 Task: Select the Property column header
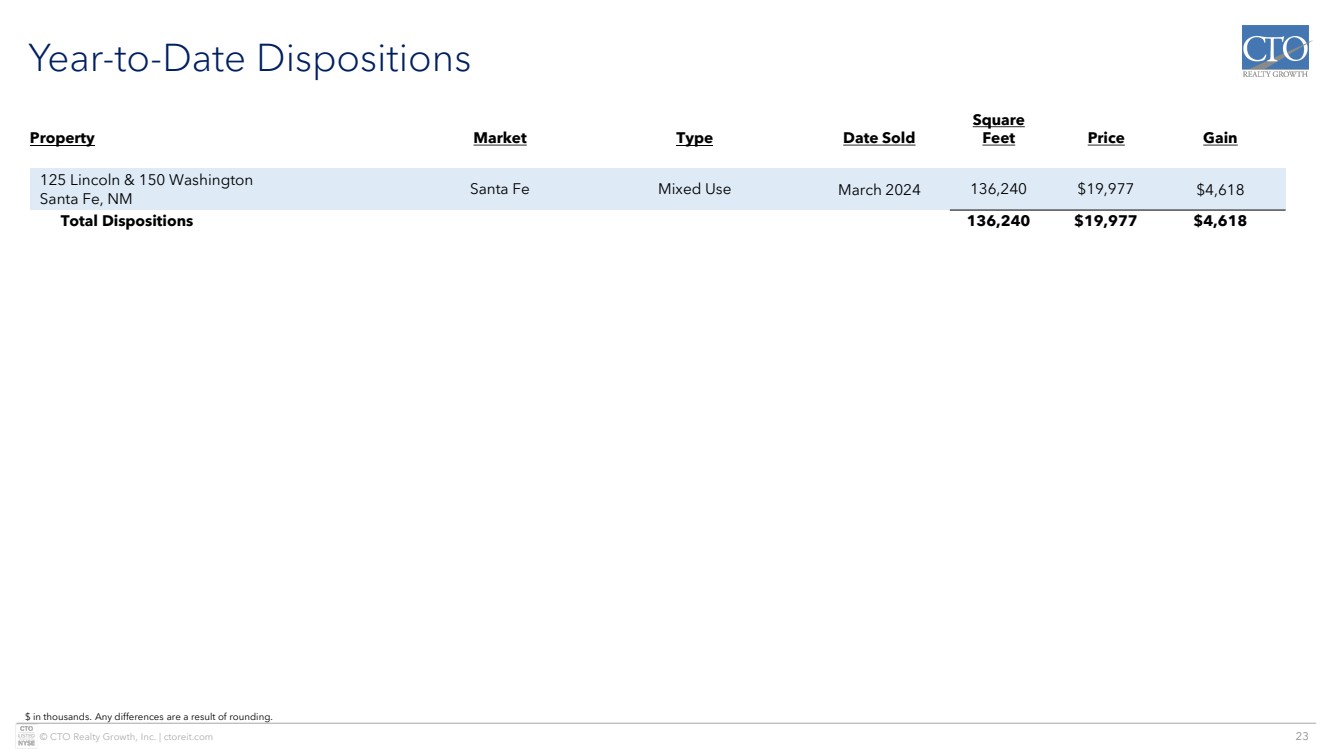click(x=62, y=138)
